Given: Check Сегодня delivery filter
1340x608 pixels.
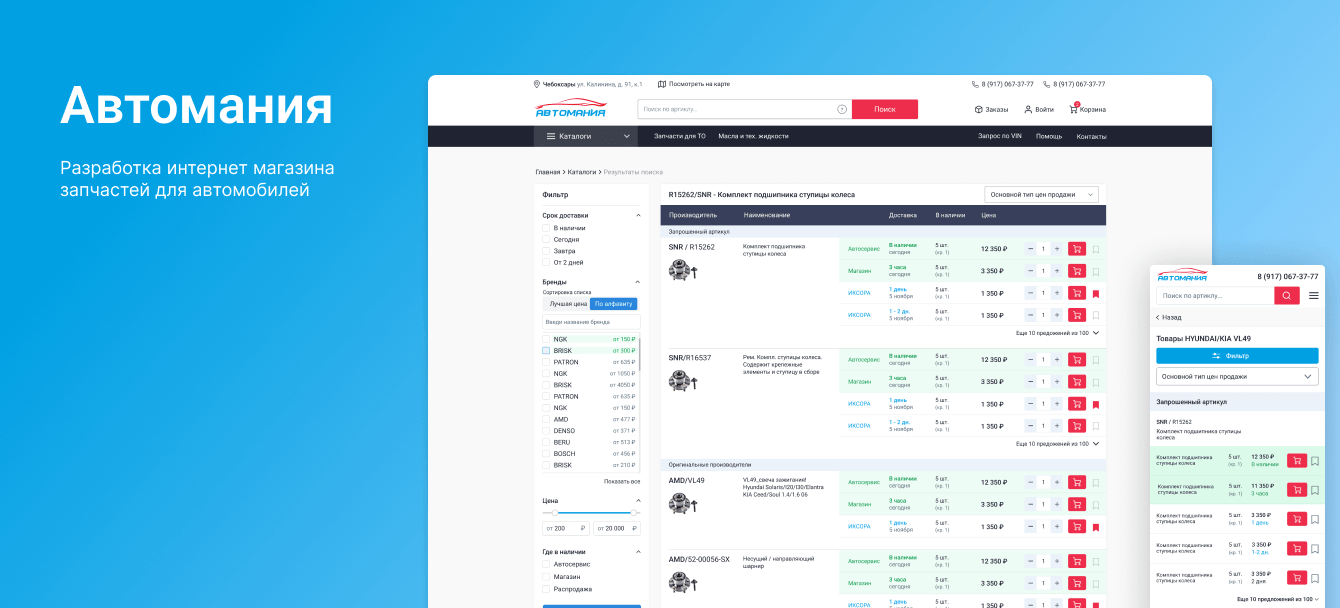Looking at the screenshot, I should coord(546,240).
